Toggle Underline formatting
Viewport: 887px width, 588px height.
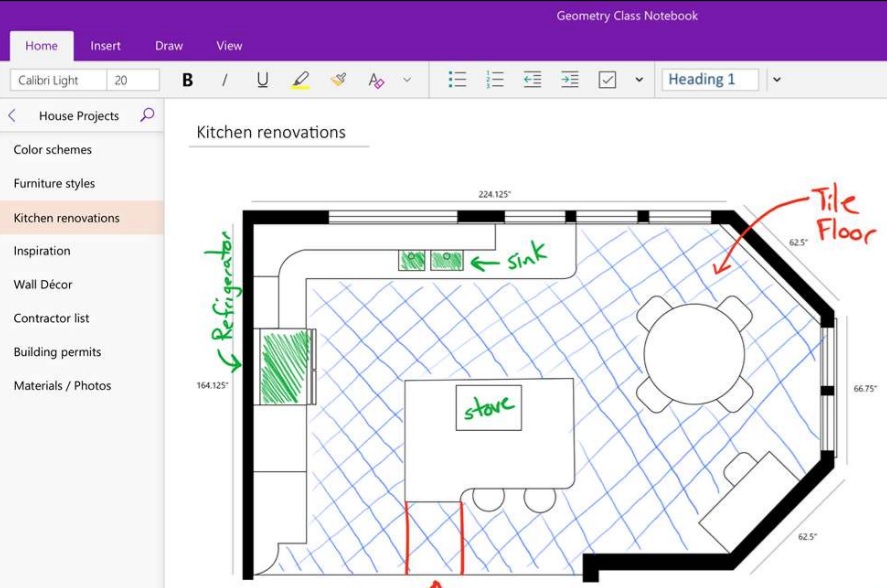262,80
